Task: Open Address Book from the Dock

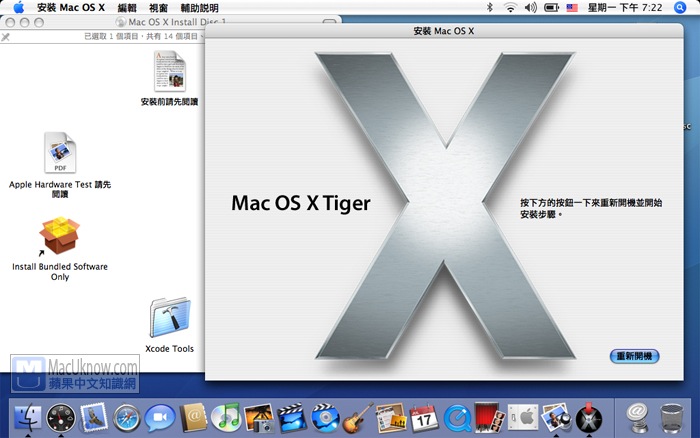Action: click(x=193, y=418)
